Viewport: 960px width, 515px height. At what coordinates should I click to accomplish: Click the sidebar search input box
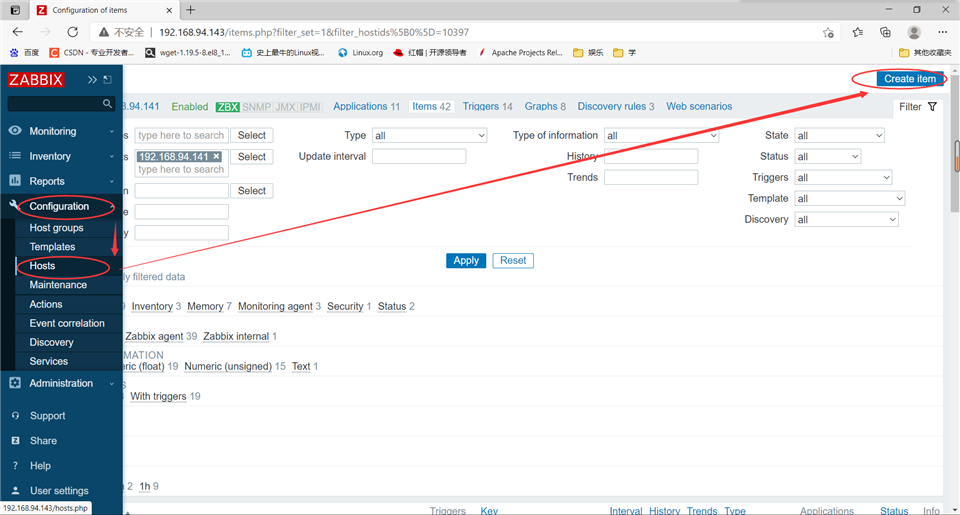tap(55, 103)
